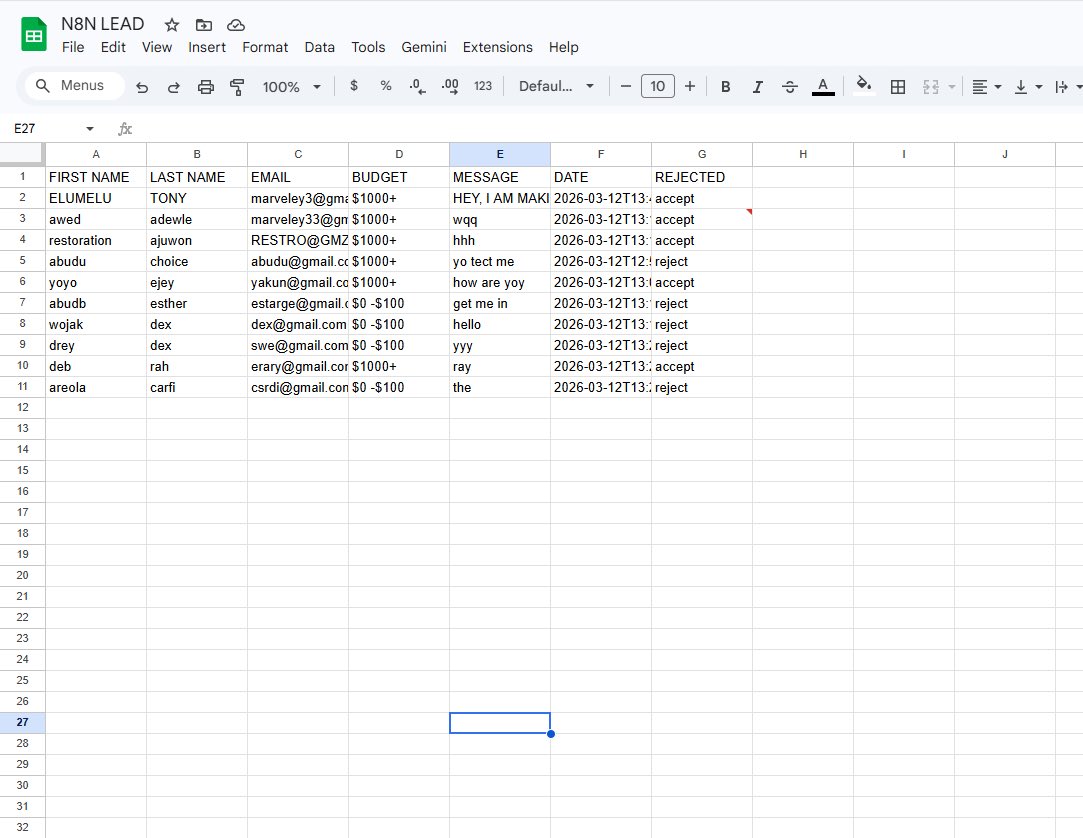The height and width of the screenshot is (838, 1083).
Task: Open the zoom 100% dropdown
Action: 291,86
